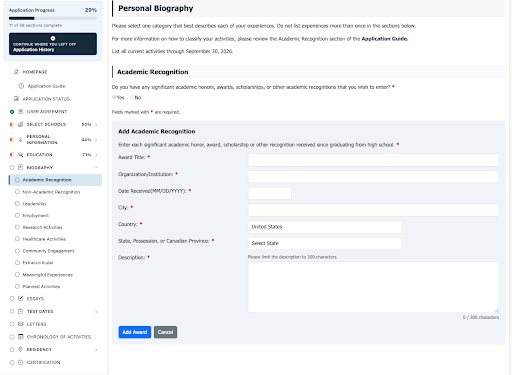Click the Essays edit icon

[x=20, y=298]
